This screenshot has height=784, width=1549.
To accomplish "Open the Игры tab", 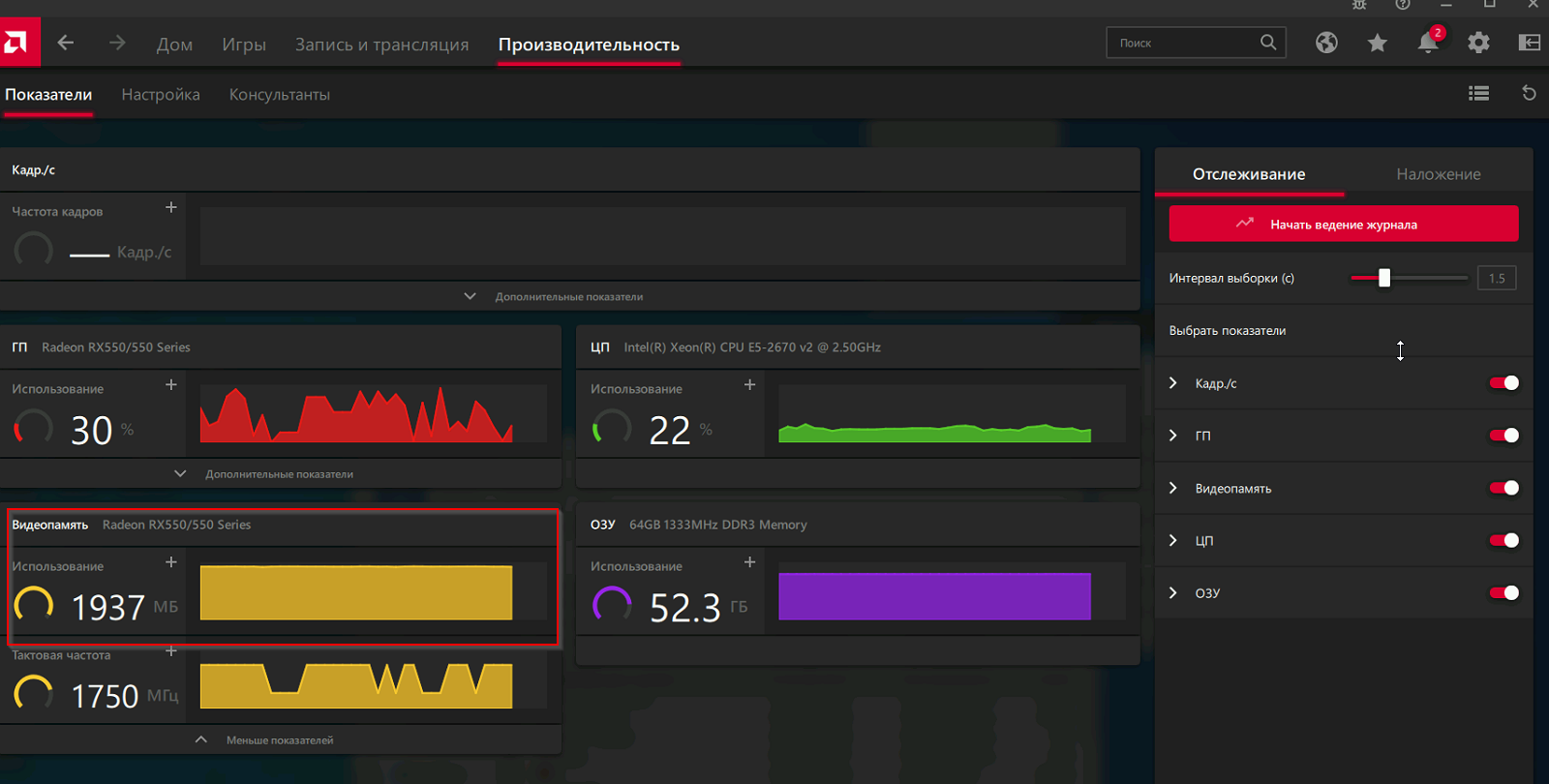I will click(244, 45).
